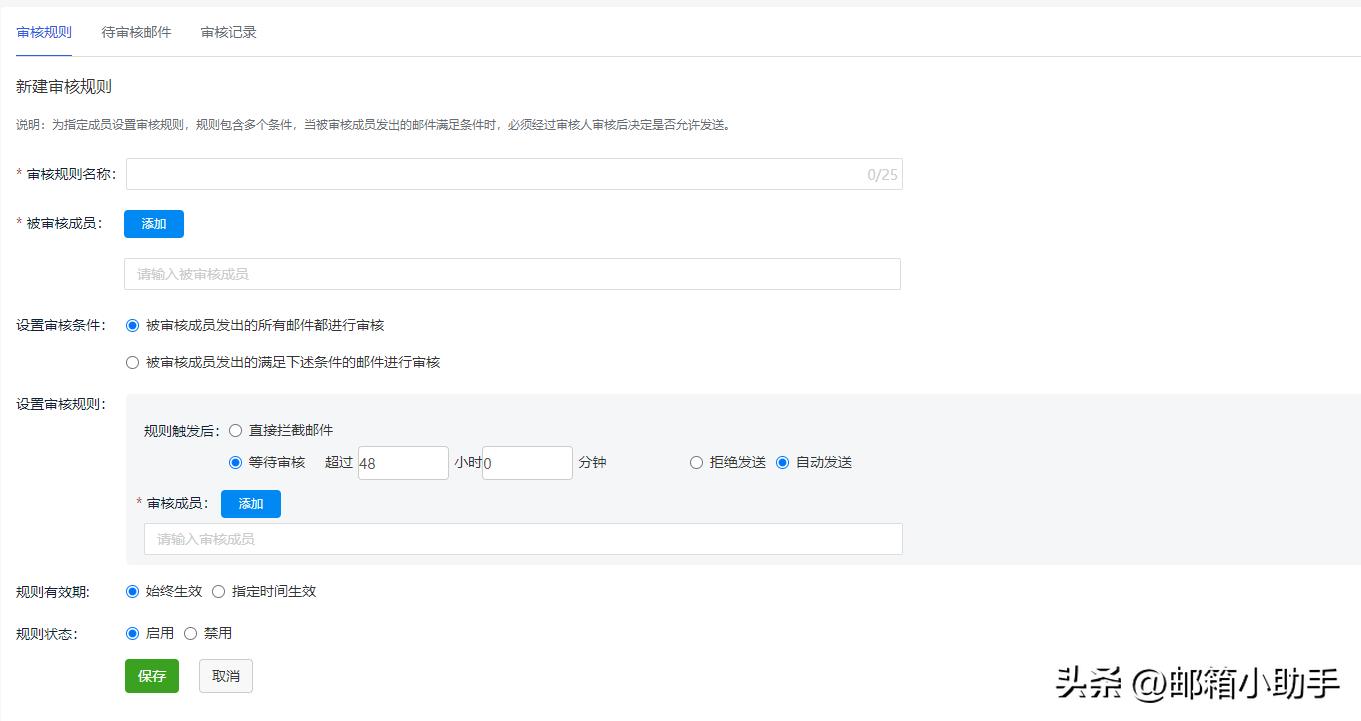The width and height of the screenshot is (1361, 721).
Task: Choose 被审核成员发出的满足下述条件的邮件进行审核 option
Action: 132,362
